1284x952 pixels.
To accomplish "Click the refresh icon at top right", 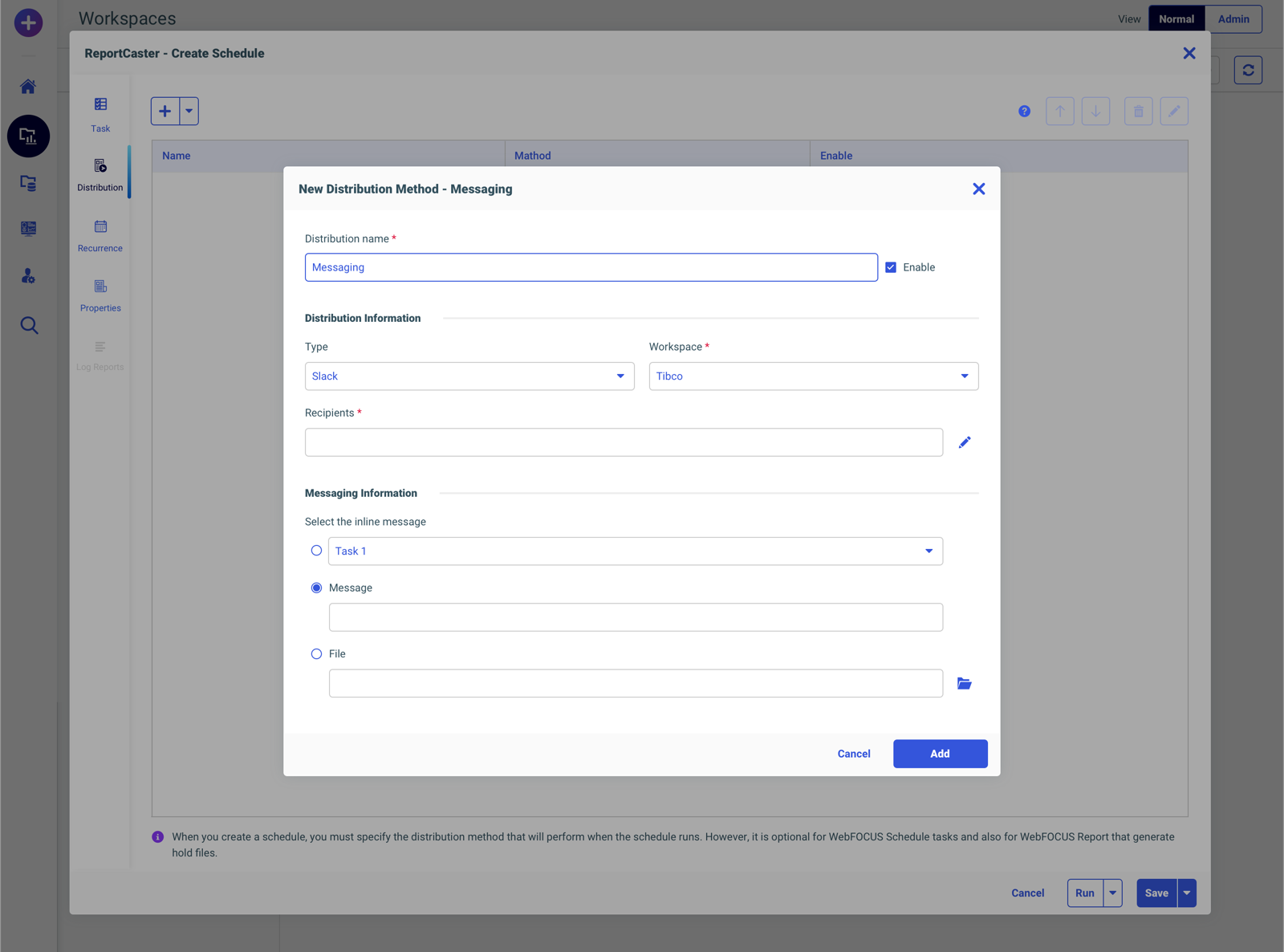I will (x=1248, y=70).
